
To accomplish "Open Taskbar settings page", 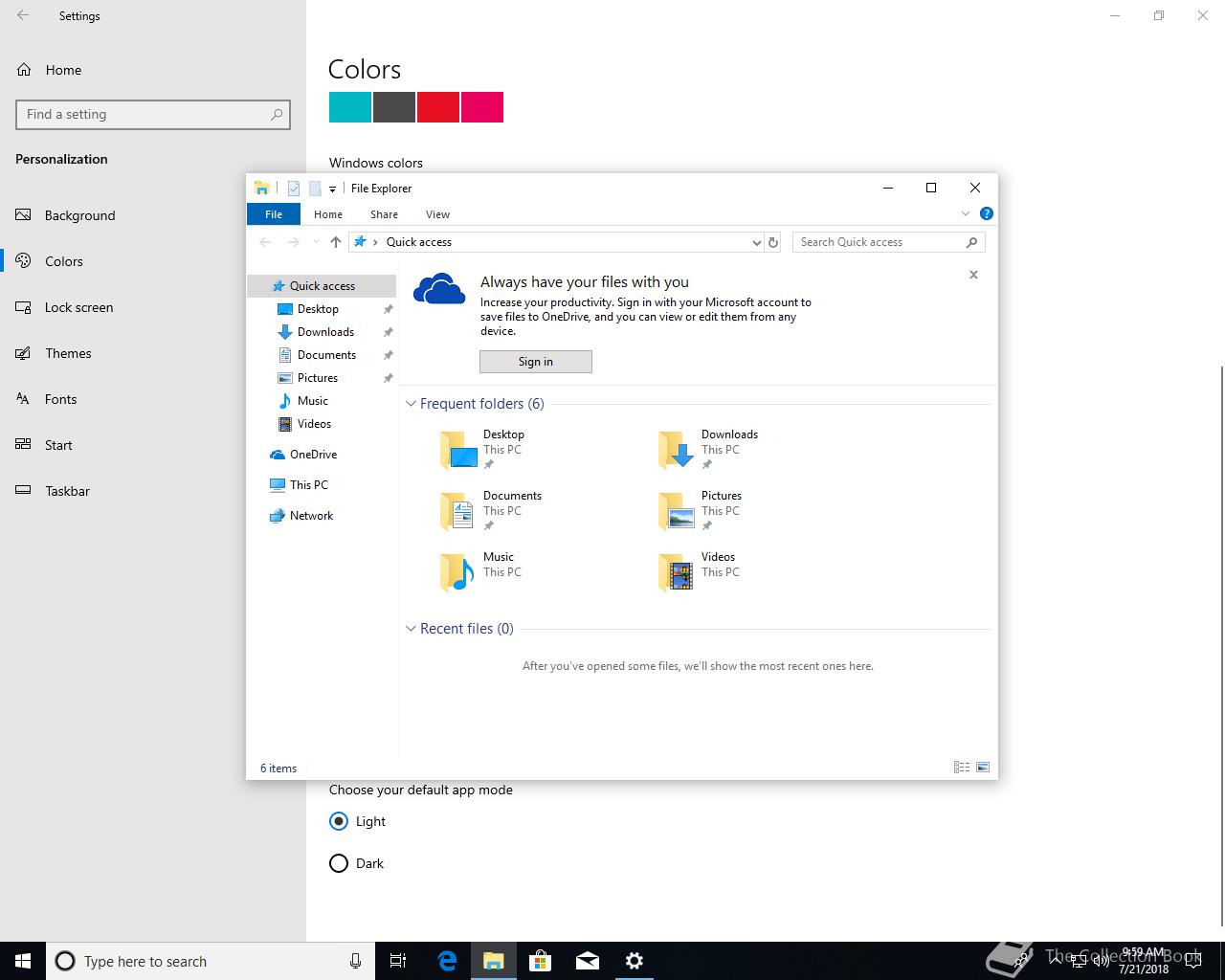I will 153,491.
